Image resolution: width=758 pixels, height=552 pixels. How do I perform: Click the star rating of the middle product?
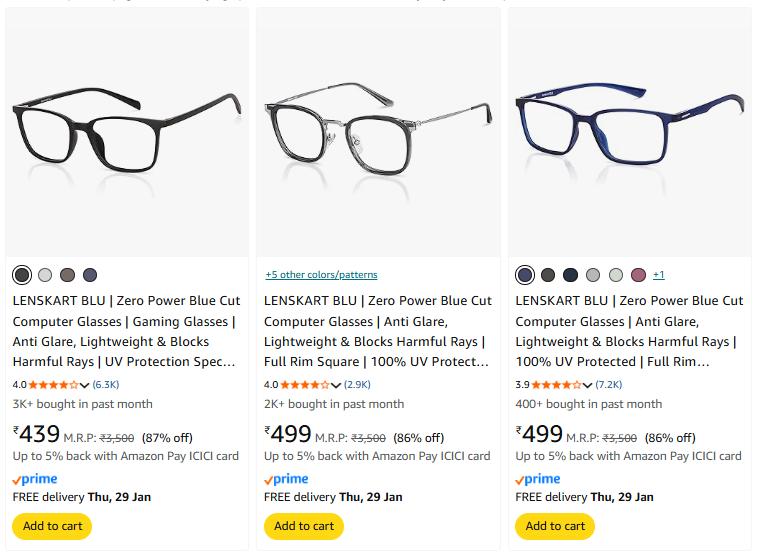[305, 385]
